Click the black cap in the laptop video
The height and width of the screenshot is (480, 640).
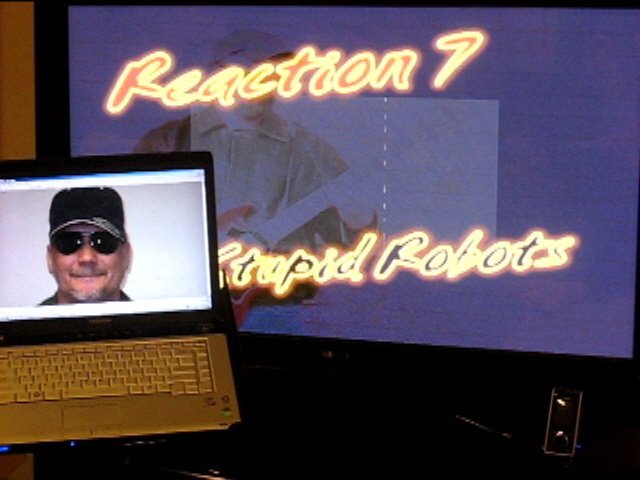click(87, 208)
